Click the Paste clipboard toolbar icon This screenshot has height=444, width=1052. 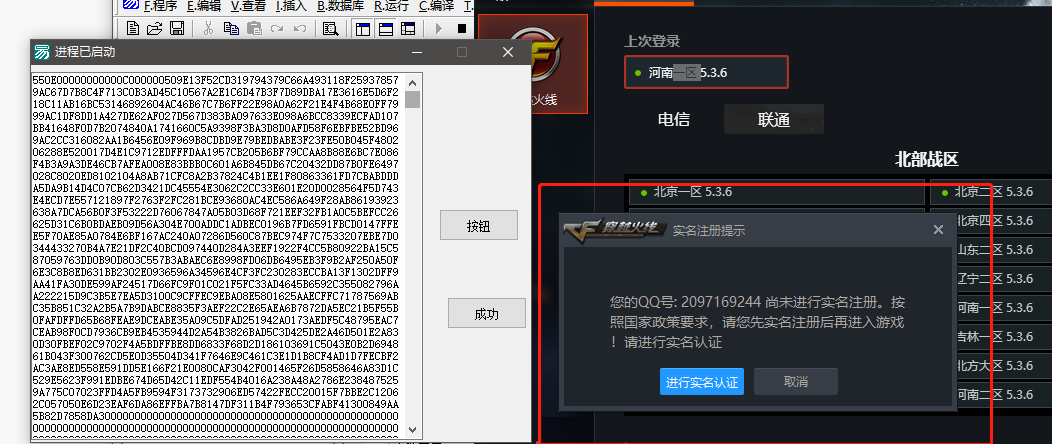[x=254, y=28]
